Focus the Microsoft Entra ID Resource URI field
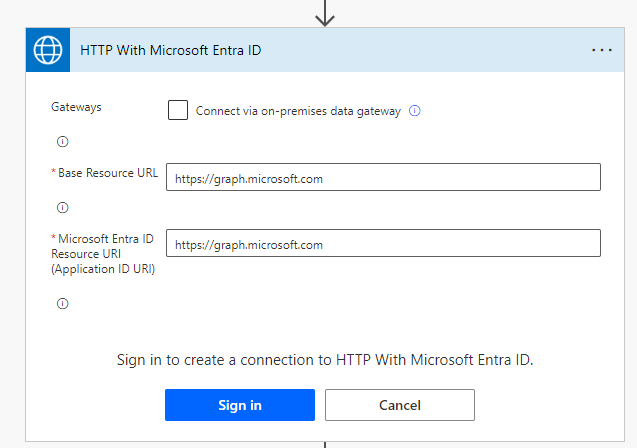Image resolution: width=637 pixels, height=448 pixels. (383, 244)
